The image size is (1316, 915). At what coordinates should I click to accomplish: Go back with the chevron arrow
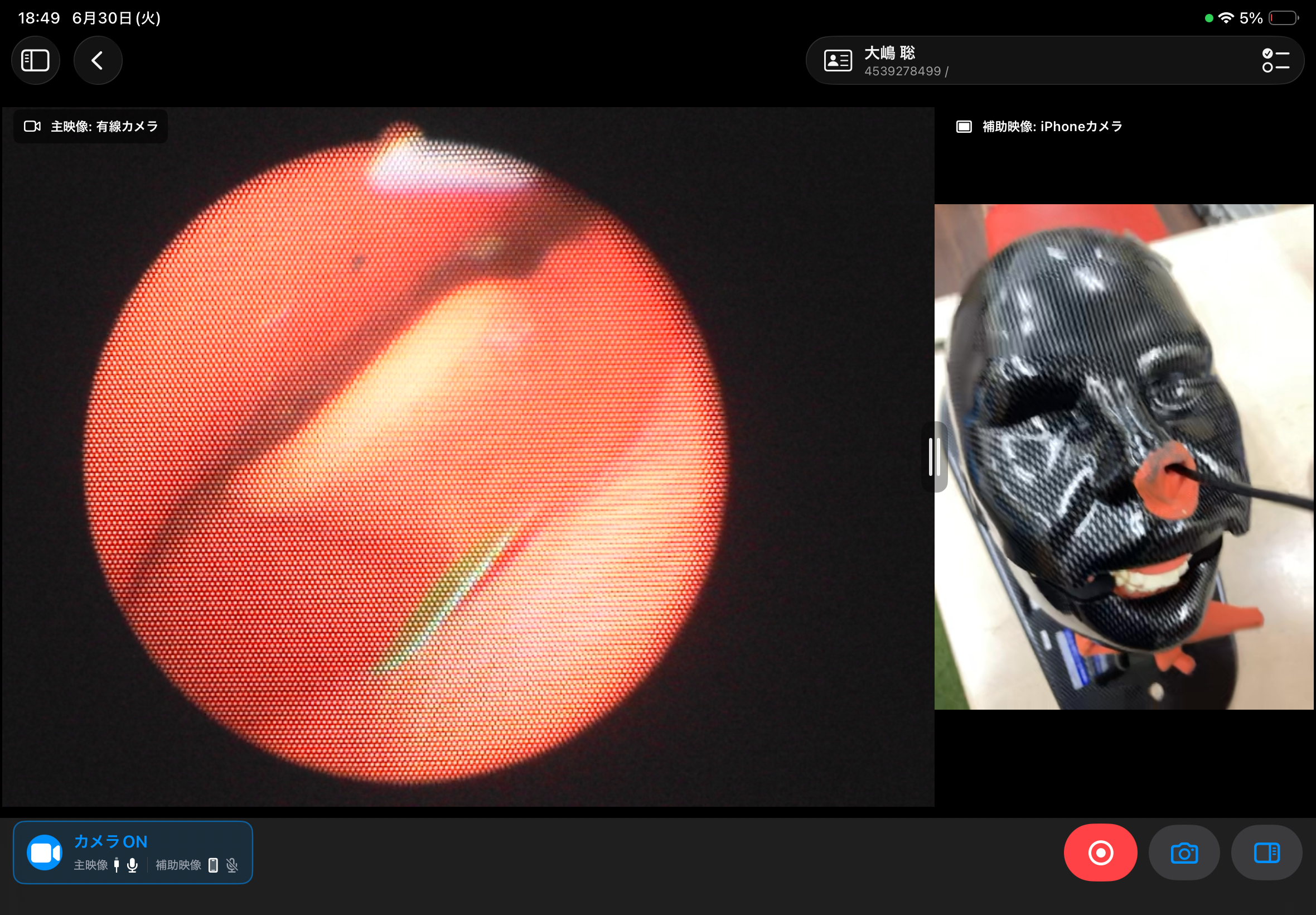(x=98, y=60)
